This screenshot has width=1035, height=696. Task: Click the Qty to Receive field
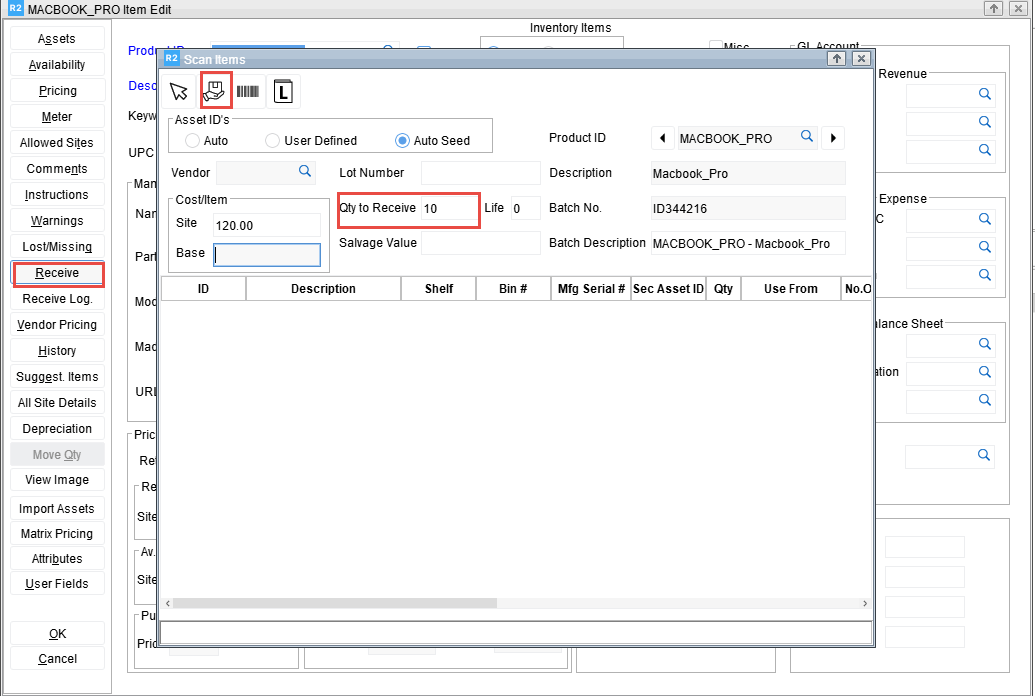pyautogui.click(x=448, y=209)
